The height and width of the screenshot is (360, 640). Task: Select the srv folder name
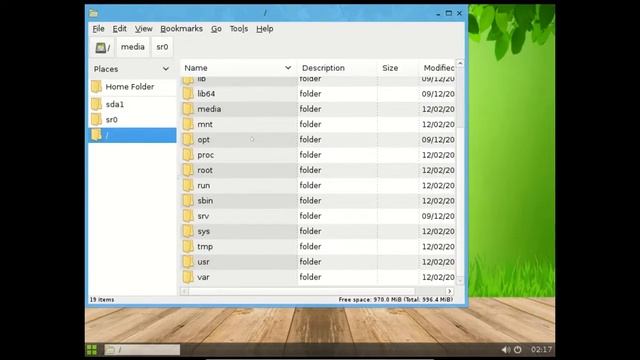pos(203,216)
